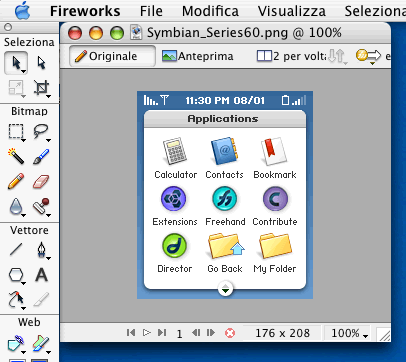Select the Lasso tool

[41, 132]
